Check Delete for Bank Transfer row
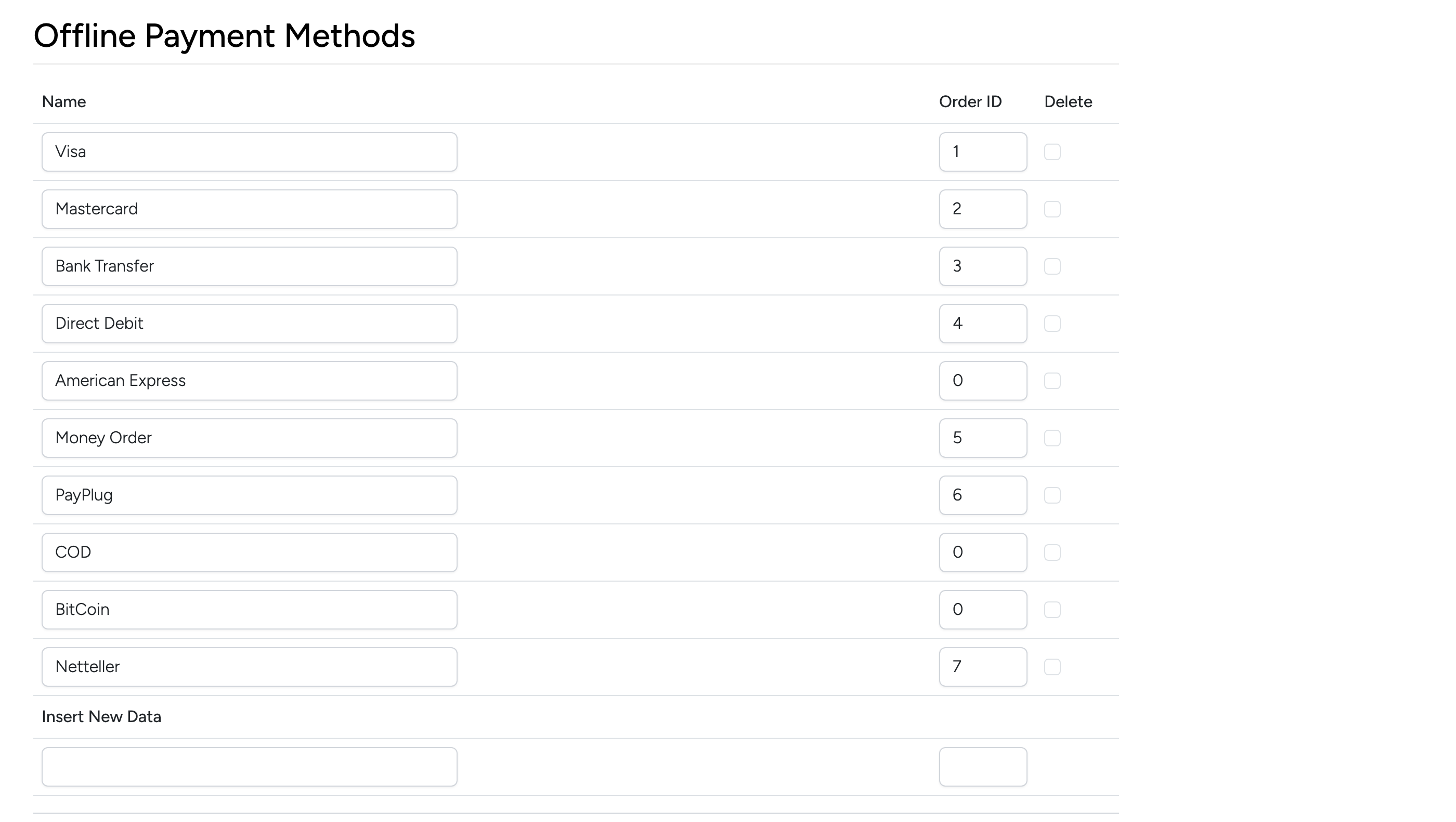 (1052, 266)
